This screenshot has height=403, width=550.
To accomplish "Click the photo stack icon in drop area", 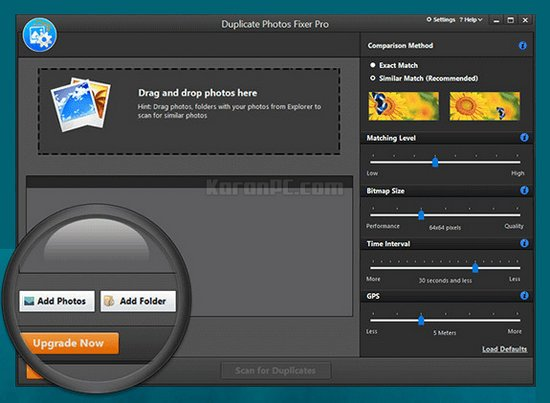I will [81, 105].
